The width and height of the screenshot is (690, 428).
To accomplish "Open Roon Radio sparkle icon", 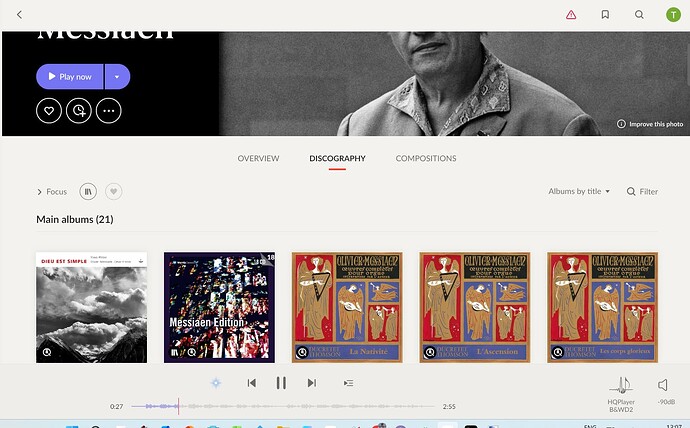I will pos(215,383).
